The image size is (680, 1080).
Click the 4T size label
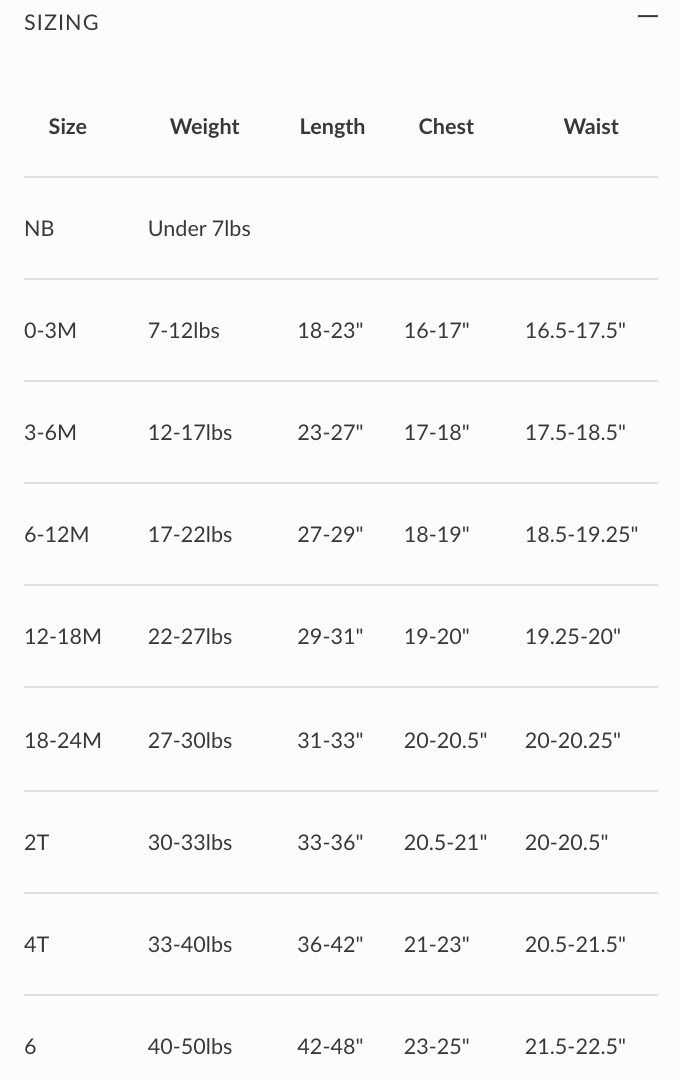tap(36, 945)
